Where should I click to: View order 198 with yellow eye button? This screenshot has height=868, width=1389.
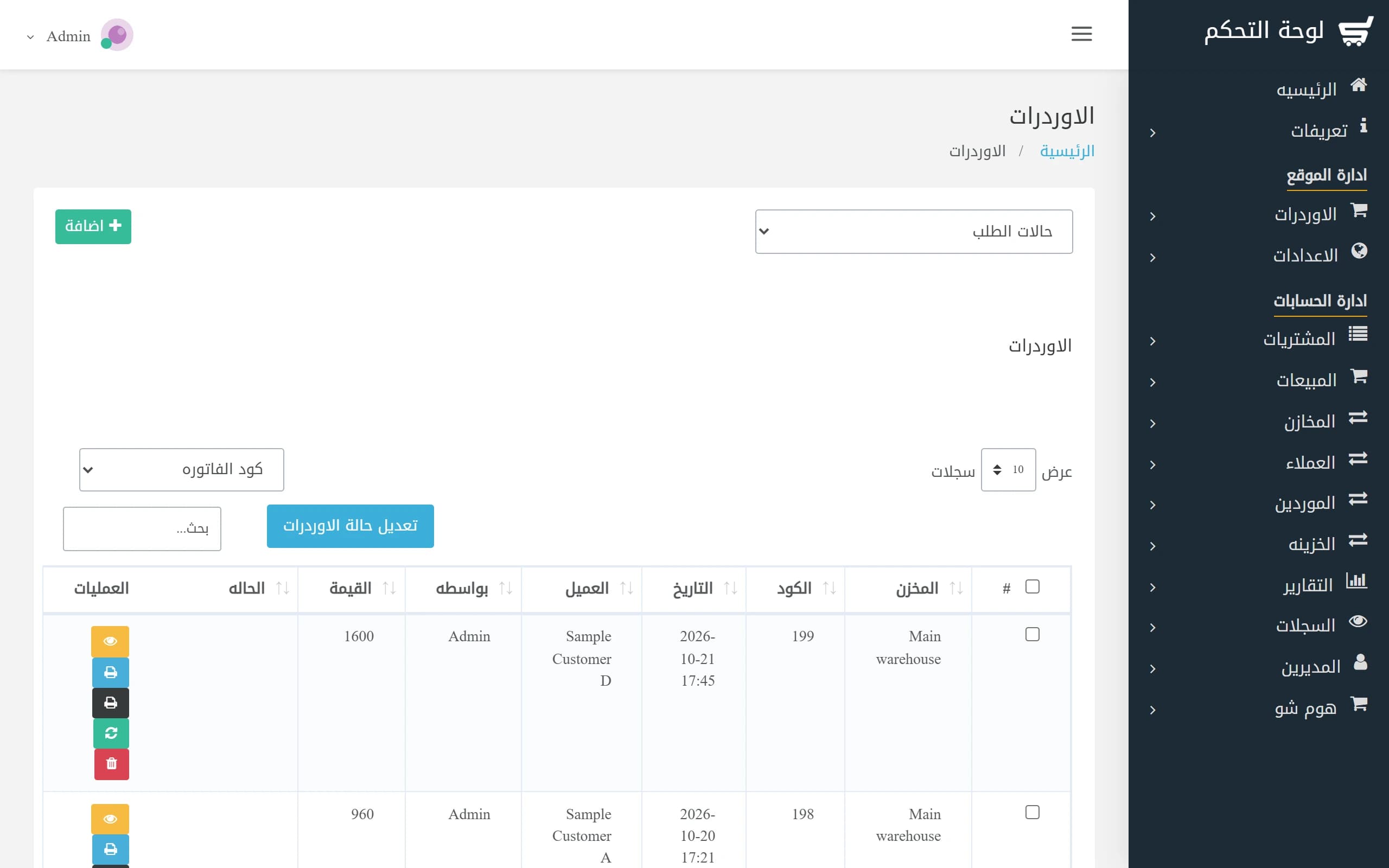click(x=110, y=819)
